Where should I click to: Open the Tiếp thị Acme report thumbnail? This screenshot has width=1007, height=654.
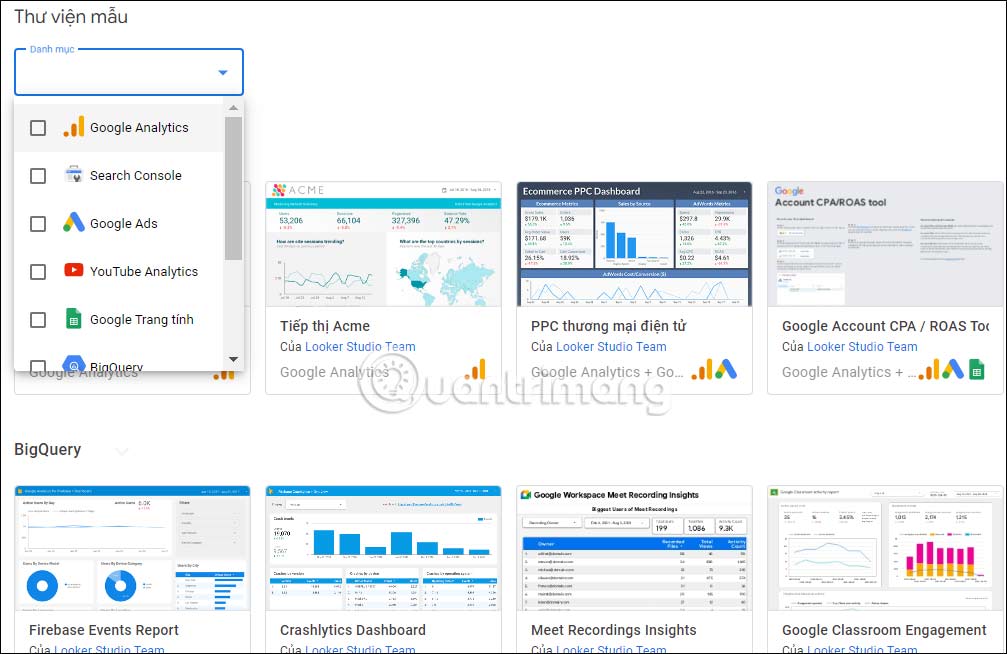(383, 244)
